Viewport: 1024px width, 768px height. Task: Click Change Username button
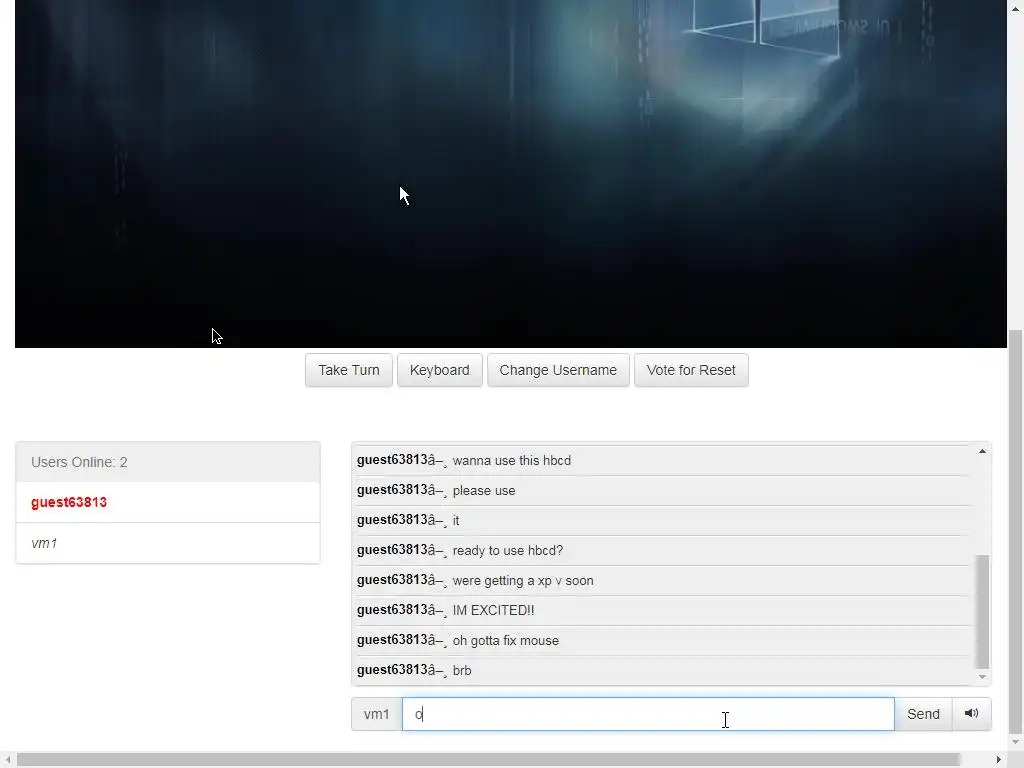pyautogui.click(x=558, y=370)
